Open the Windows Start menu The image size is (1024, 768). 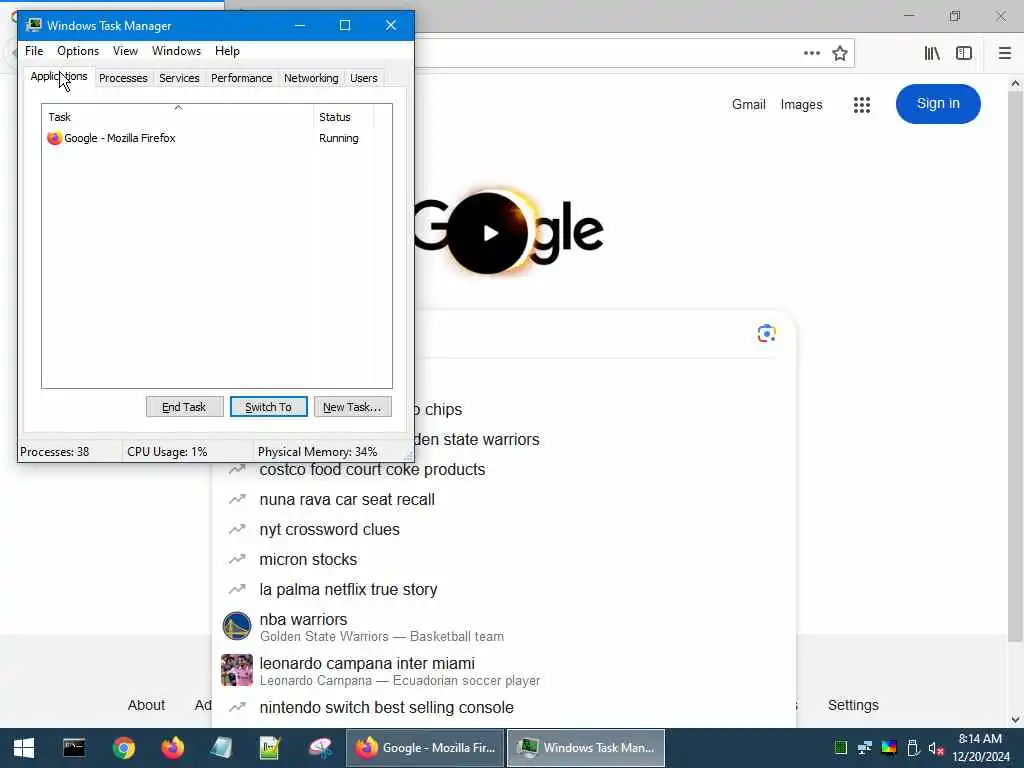pos(24,748)
